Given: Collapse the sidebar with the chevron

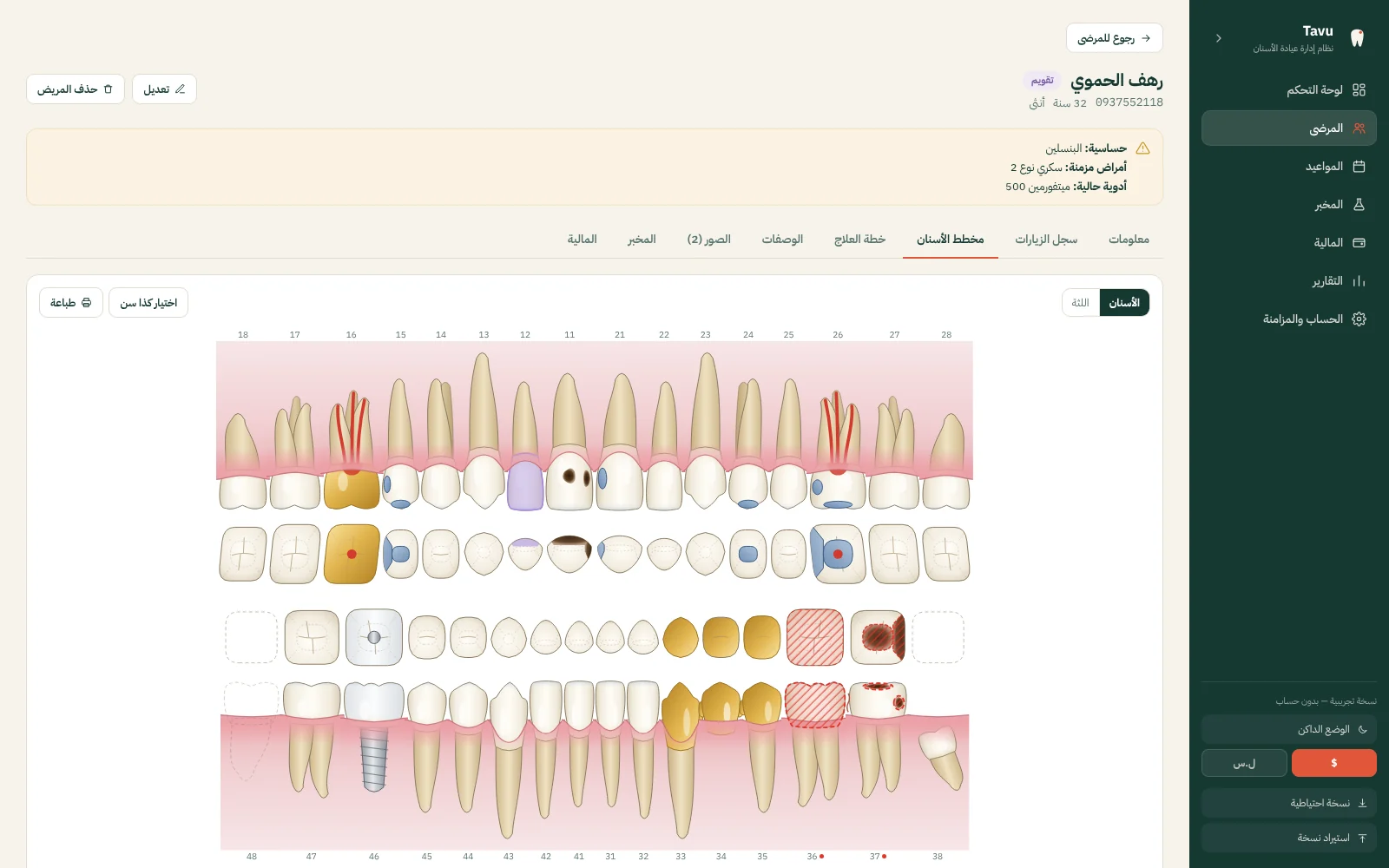Looking at the screenshot, I should (x=1219, y=38).
